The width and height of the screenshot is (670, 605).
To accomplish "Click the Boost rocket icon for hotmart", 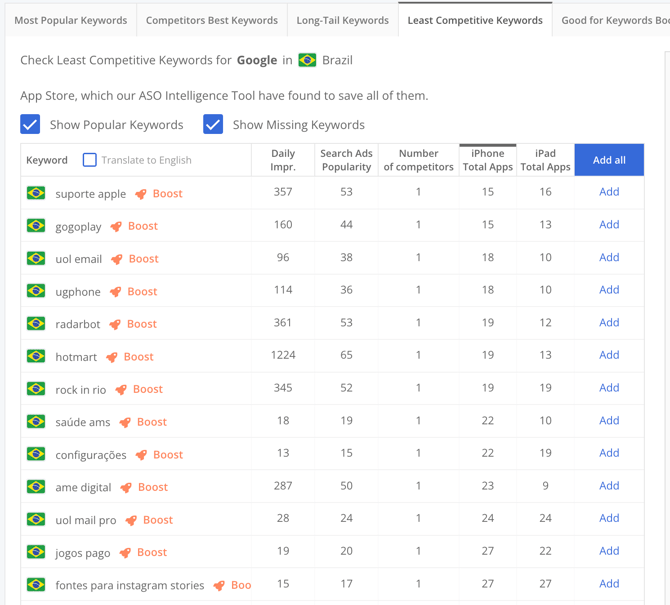I will pyautogui.click(x=112, y=357).
